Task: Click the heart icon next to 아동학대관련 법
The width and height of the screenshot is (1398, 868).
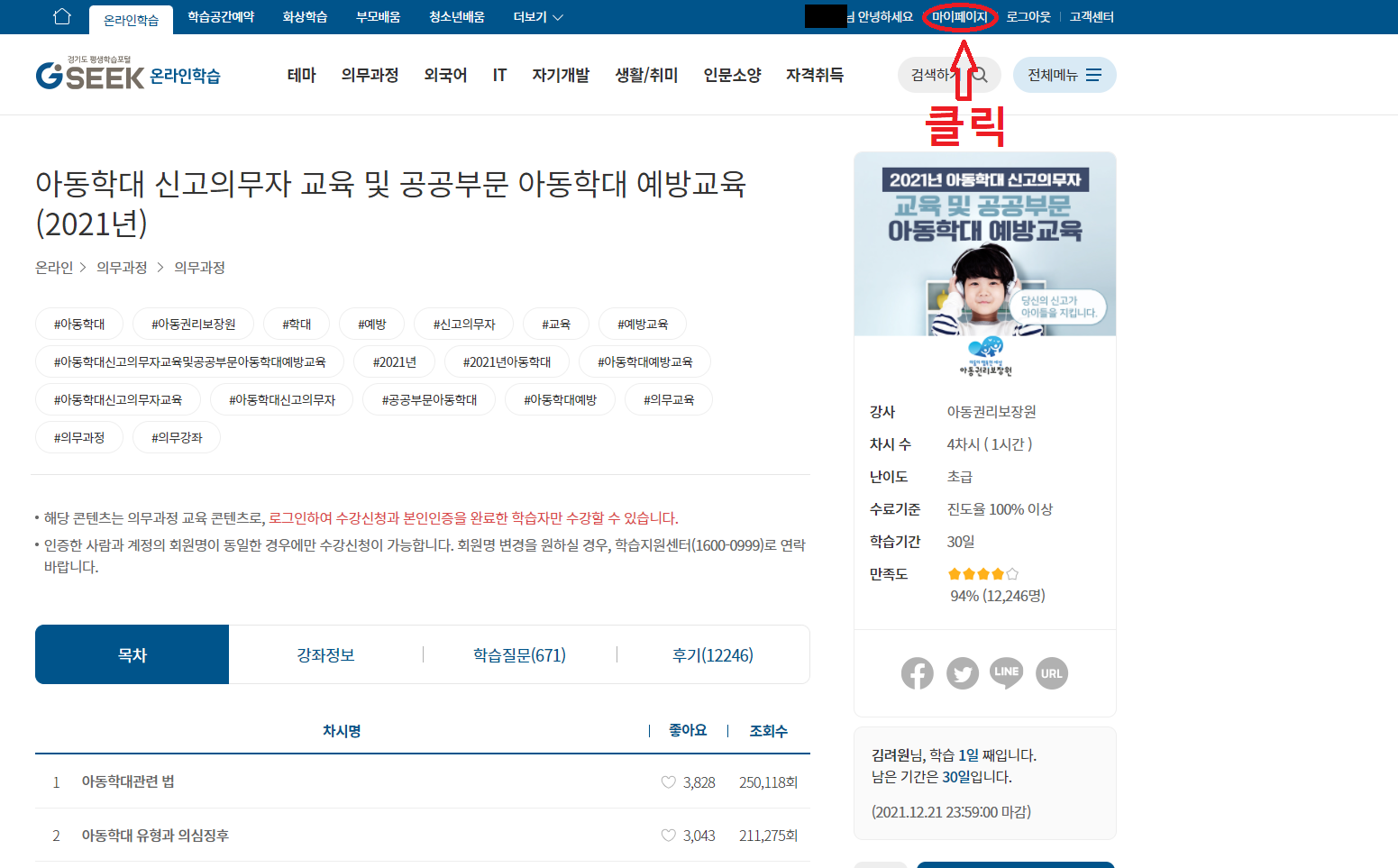Action: 669,781
